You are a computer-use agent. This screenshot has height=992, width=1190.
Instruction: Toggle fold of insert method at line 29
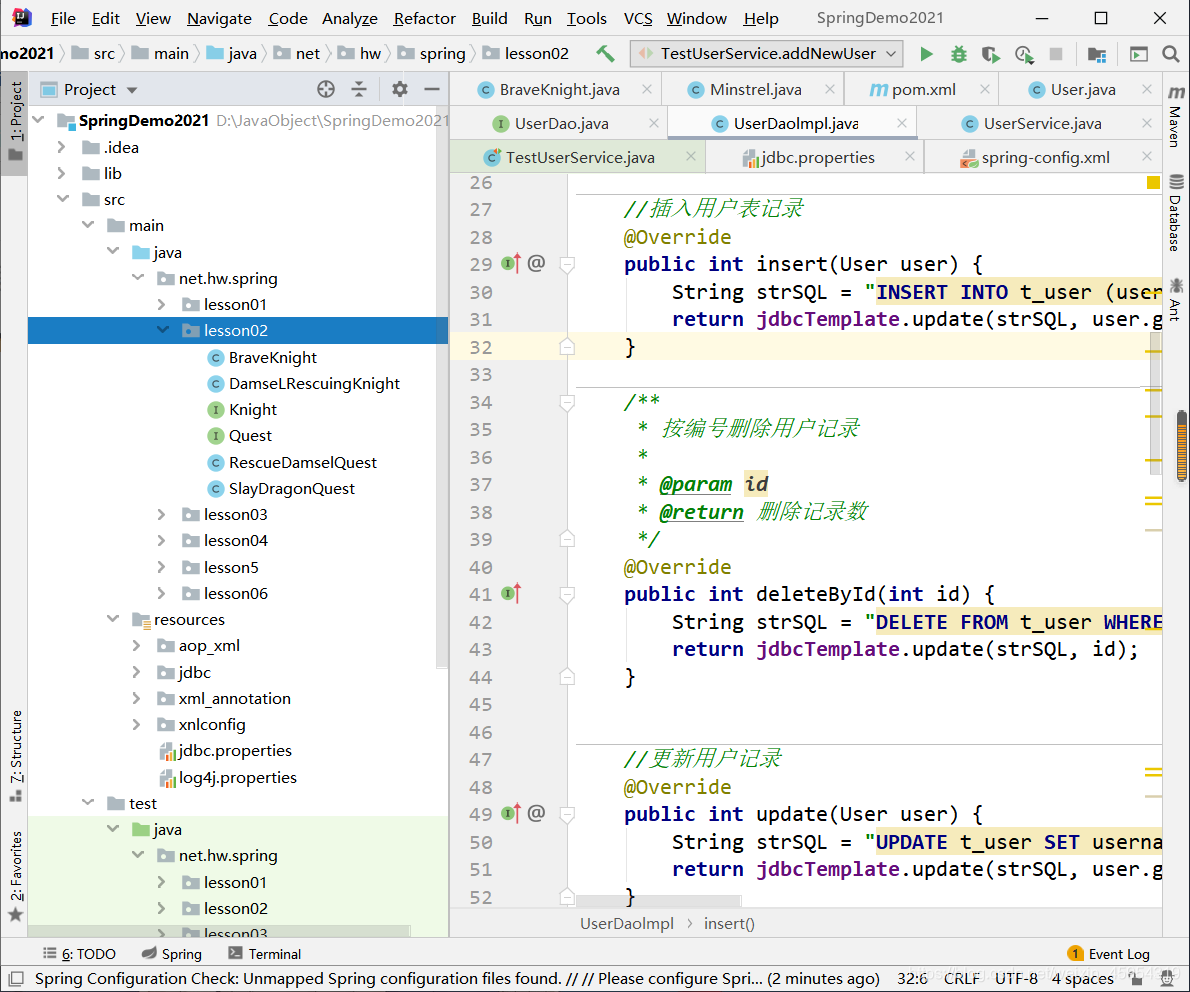(x=567, y=264)
